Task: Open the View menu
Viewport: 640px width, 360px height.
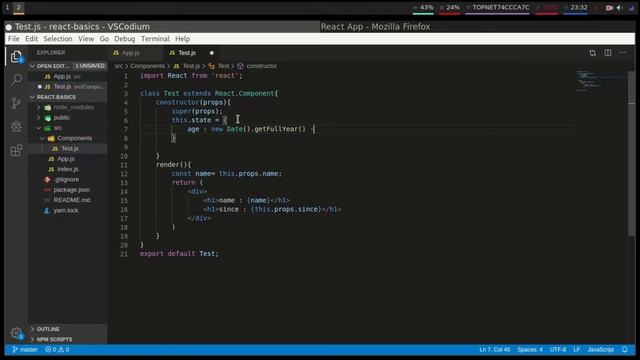Action: pos(86,39)
